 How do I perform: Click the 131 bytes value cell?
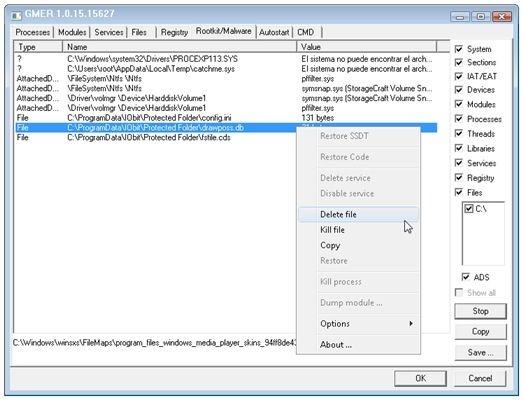318,118
